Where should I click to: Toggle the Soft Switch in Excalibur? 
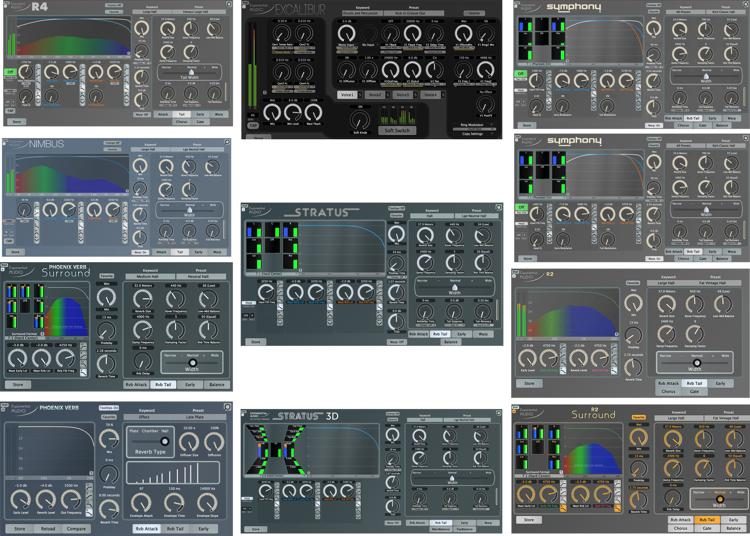(397, 130)
